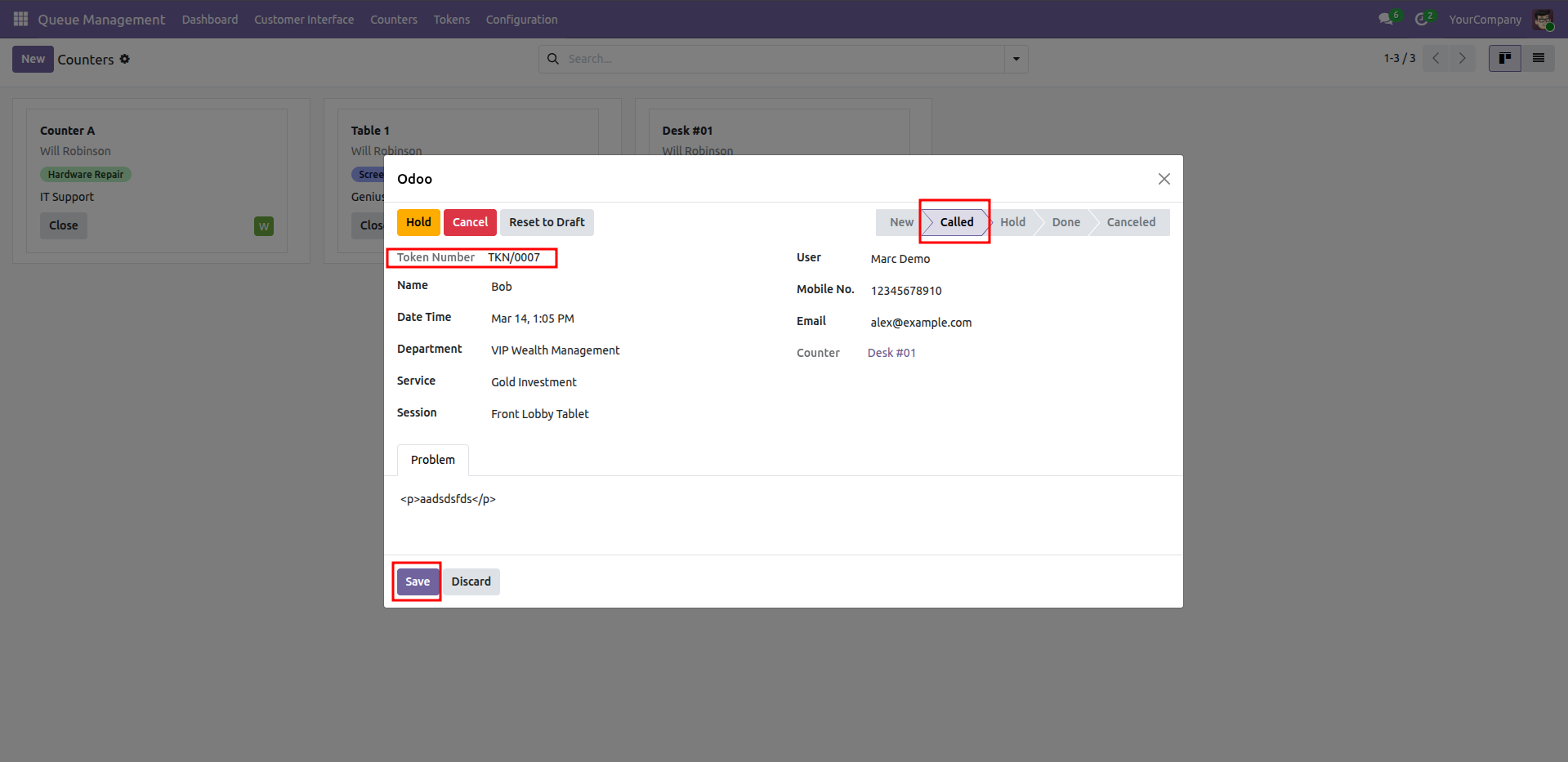Go to next page arrow

[x=1463, y=58]
